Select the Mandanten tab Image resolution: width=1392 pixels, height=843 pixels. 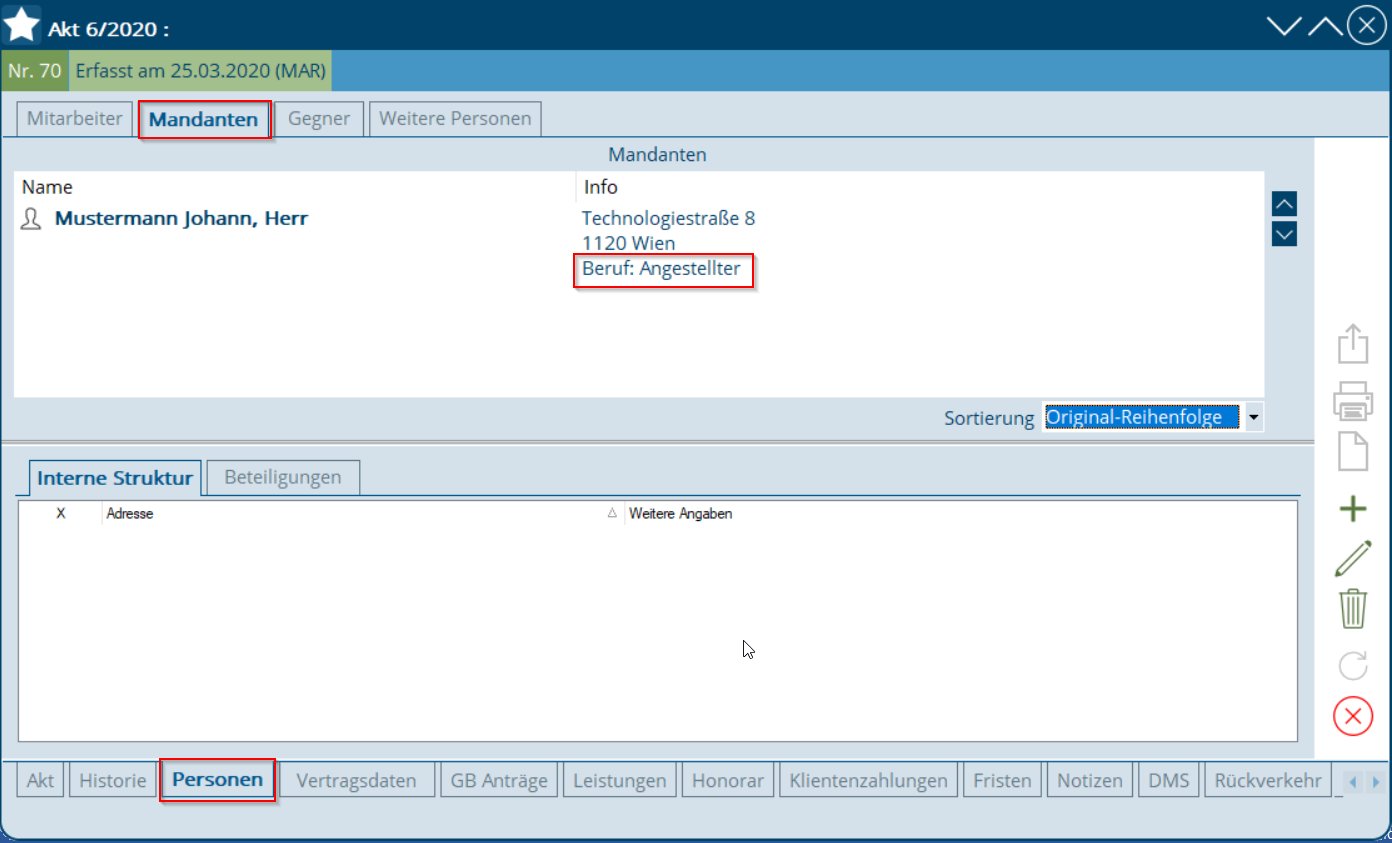204,120
